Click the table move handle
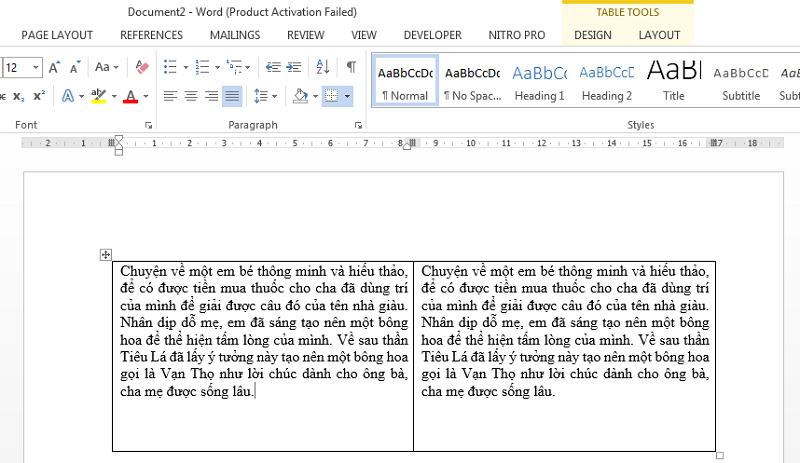This screenshot has height=463, width=800. 106,255
